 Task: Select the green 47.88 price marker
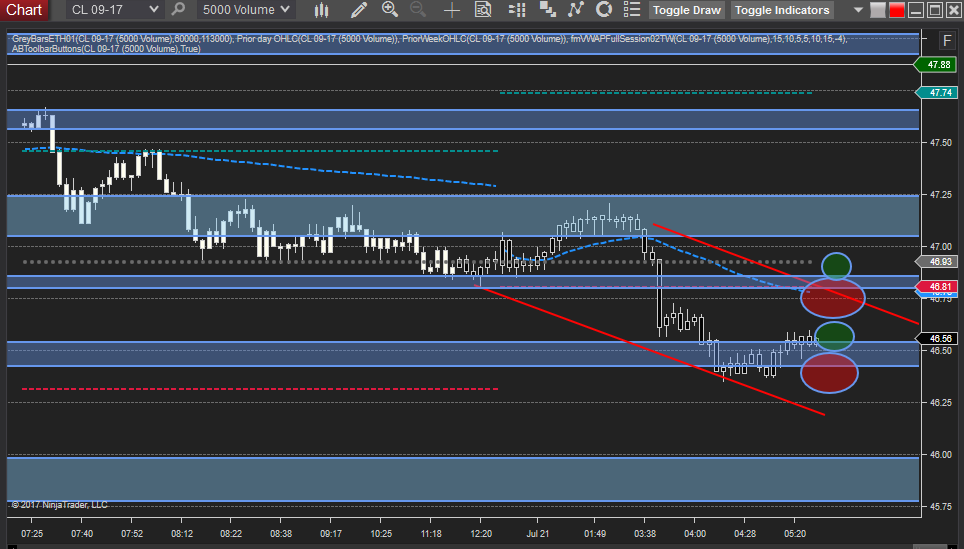(935, 65)
